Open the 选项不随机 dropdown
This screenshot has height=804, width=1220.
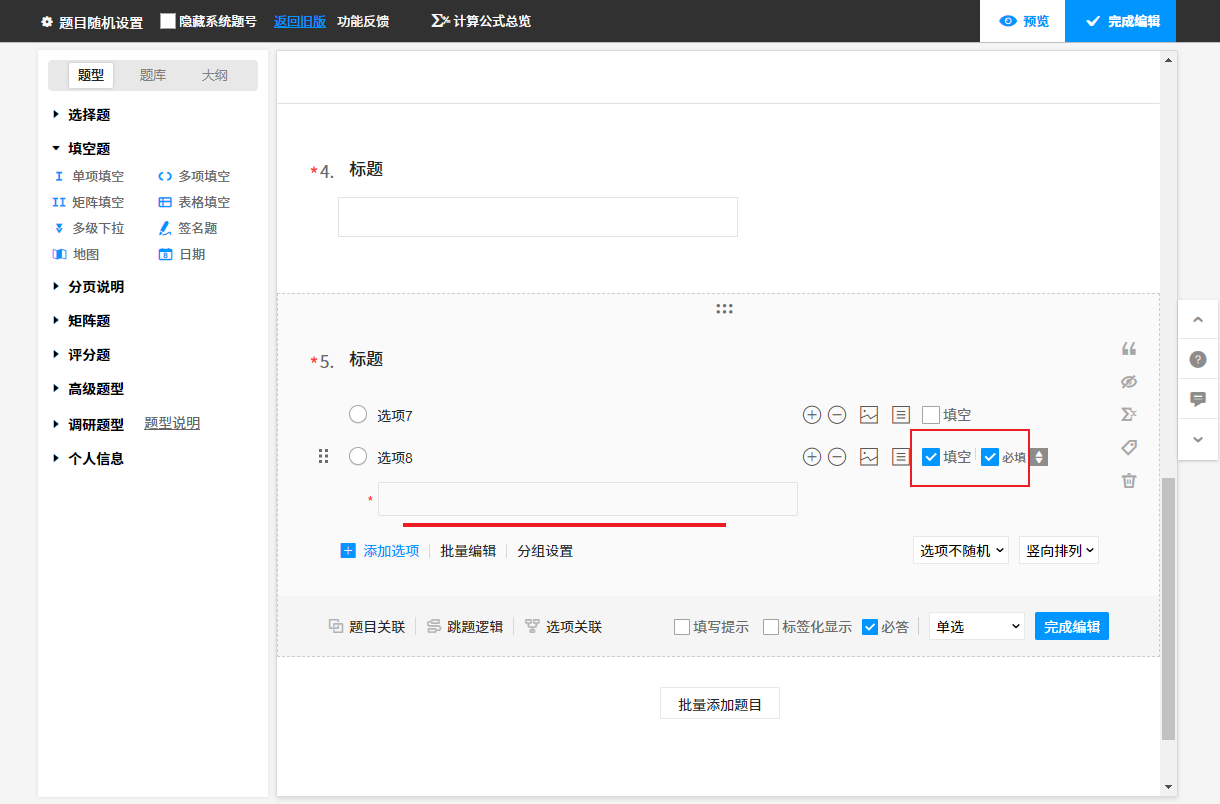click(x=960, y=550)
